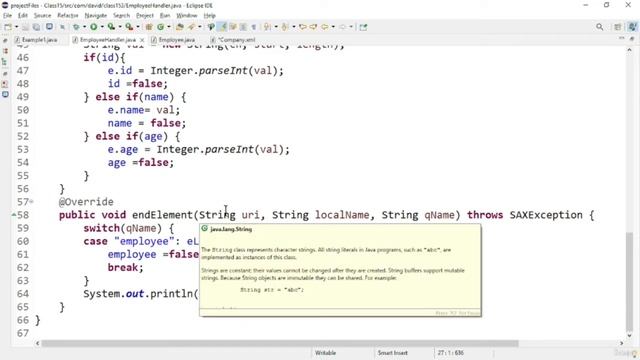Screen dimensions: 640x360
Task: Click '@Override' annotation on line 57
Action: tap(86, 202)
